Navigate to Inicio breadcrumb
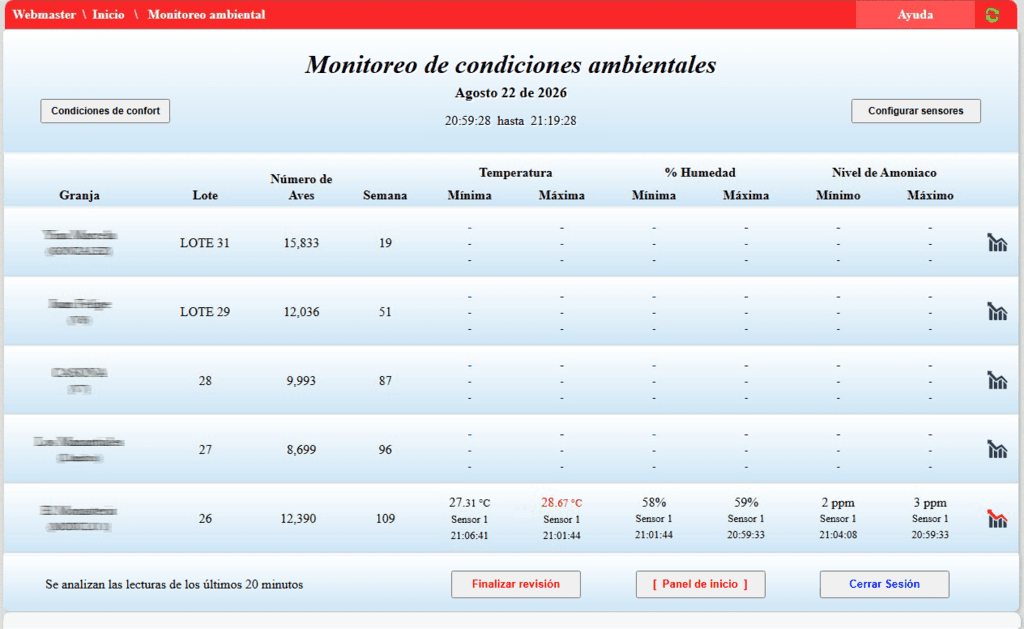 point(108,15)
